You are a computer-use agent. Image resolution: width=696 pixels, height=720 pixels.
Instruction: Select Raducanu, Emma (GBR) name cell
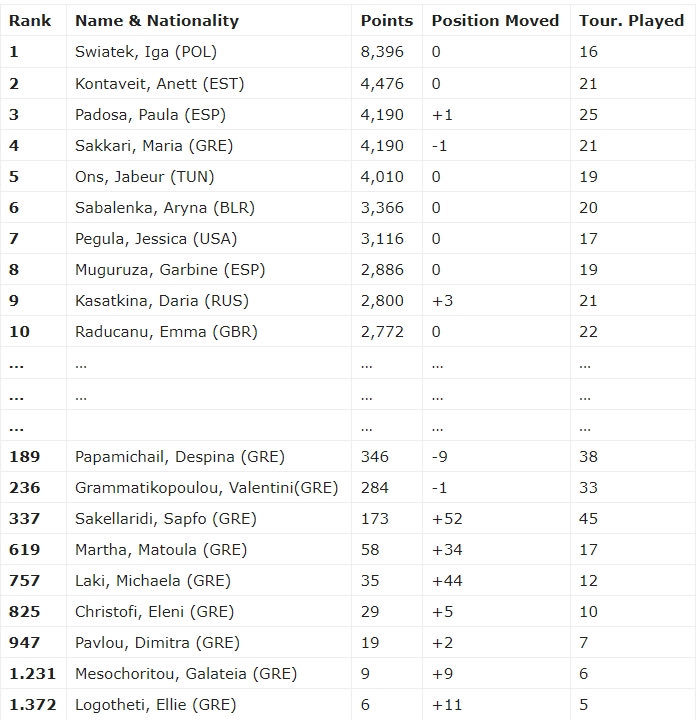[166, 332]
